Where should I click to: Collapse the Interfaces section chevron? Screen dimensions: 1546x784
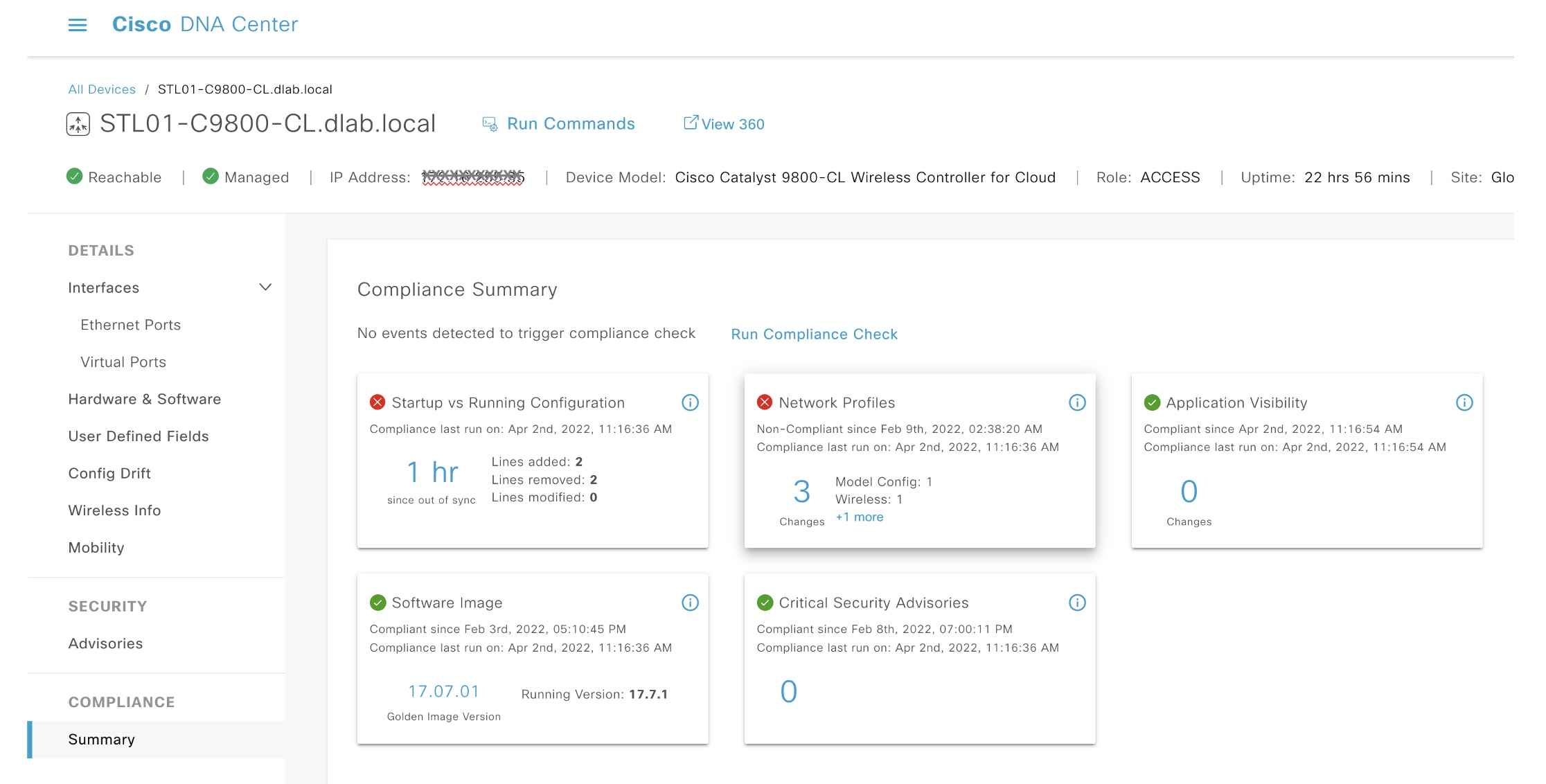265,287
